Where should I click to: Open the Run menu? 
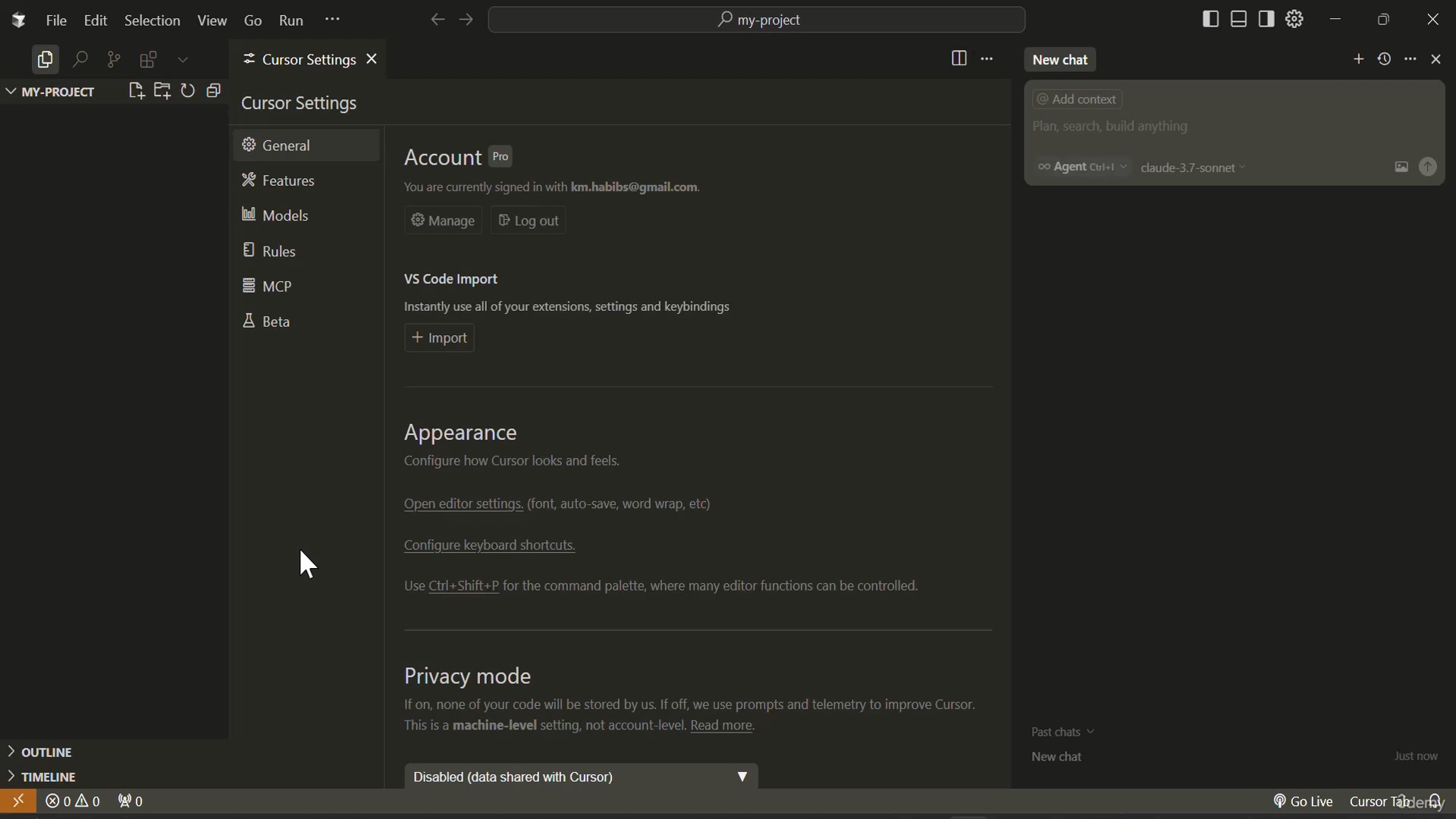click(x=291, y=20)
